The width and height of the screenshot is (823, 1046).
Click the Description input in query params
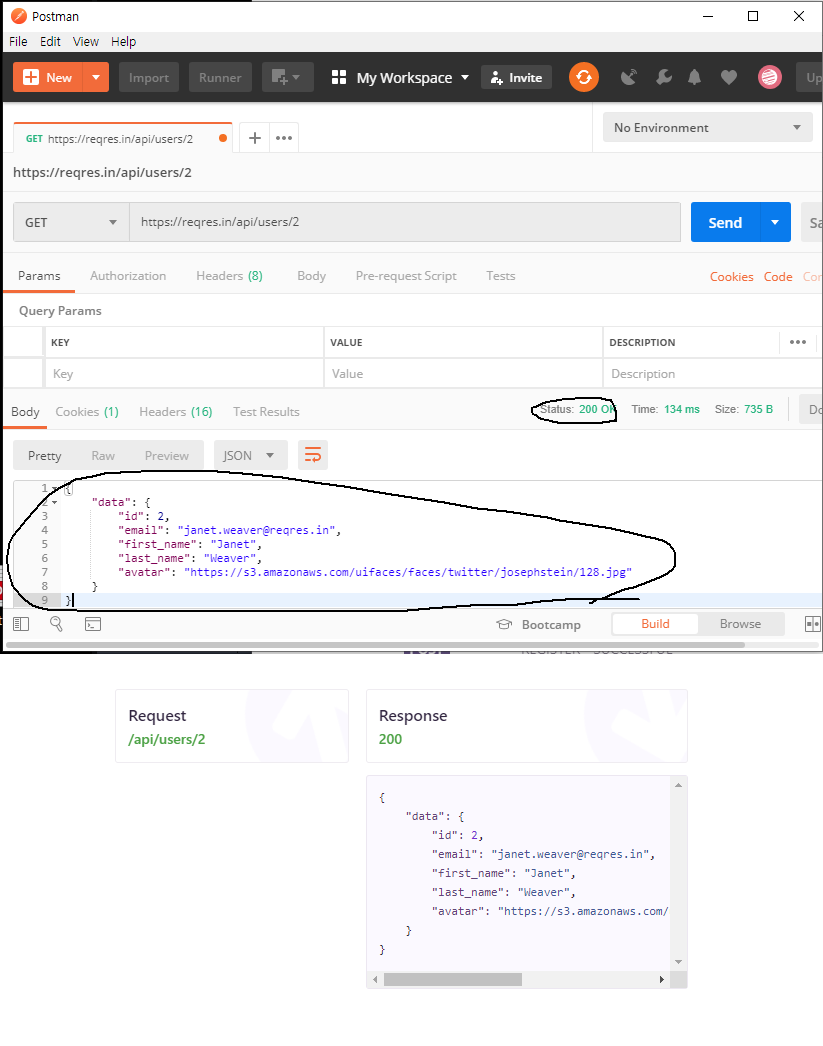tap(712, 374)
